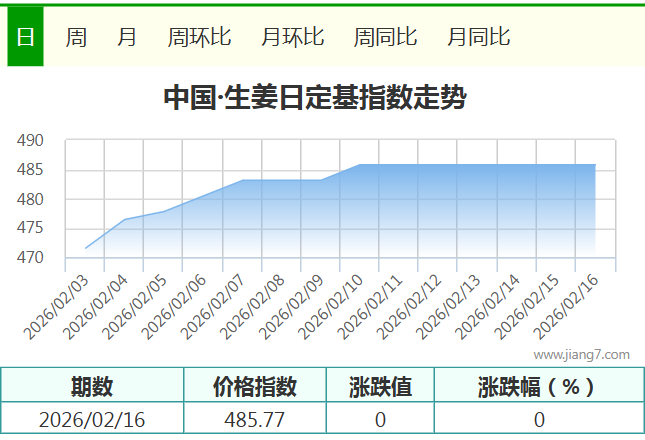645x440 pixels.
Task: Open the 周同比 tab
Action: coord(385,37)
